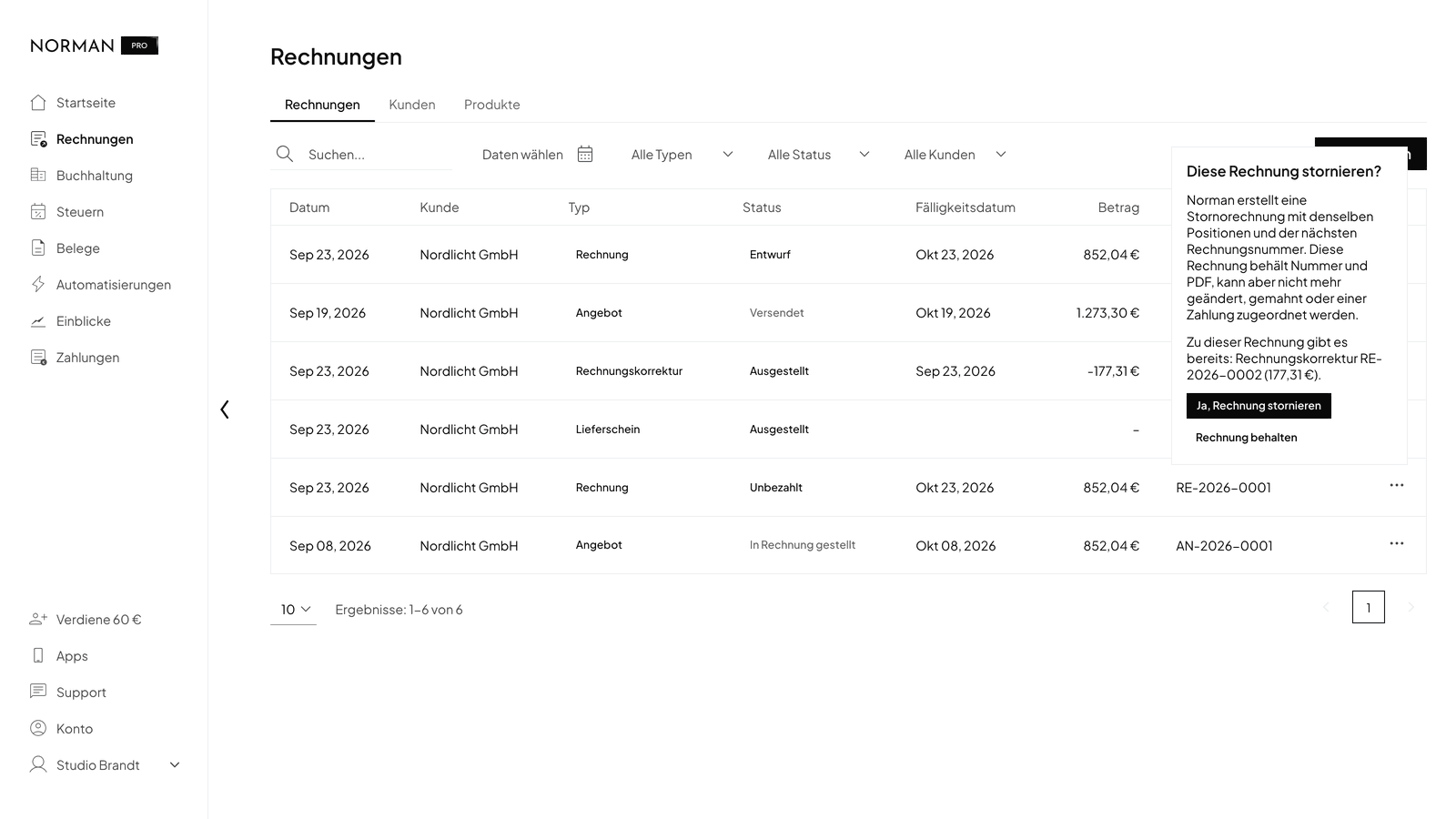This screenshot has height=819, width=1456.
Task: Expand the Alle Status filter
Action: tap(818, 155)
